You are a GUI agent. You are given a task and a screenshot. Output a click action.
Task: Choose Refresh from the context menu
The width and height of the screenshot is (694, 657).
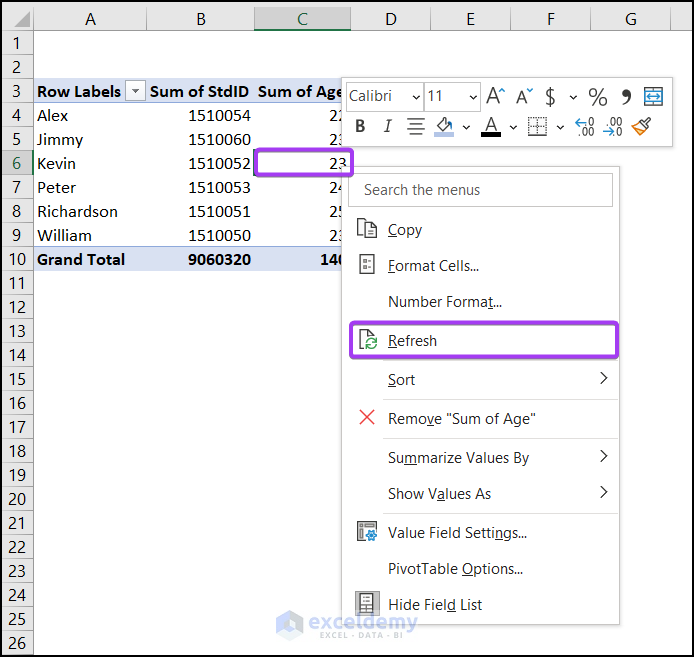pos(412,341)
